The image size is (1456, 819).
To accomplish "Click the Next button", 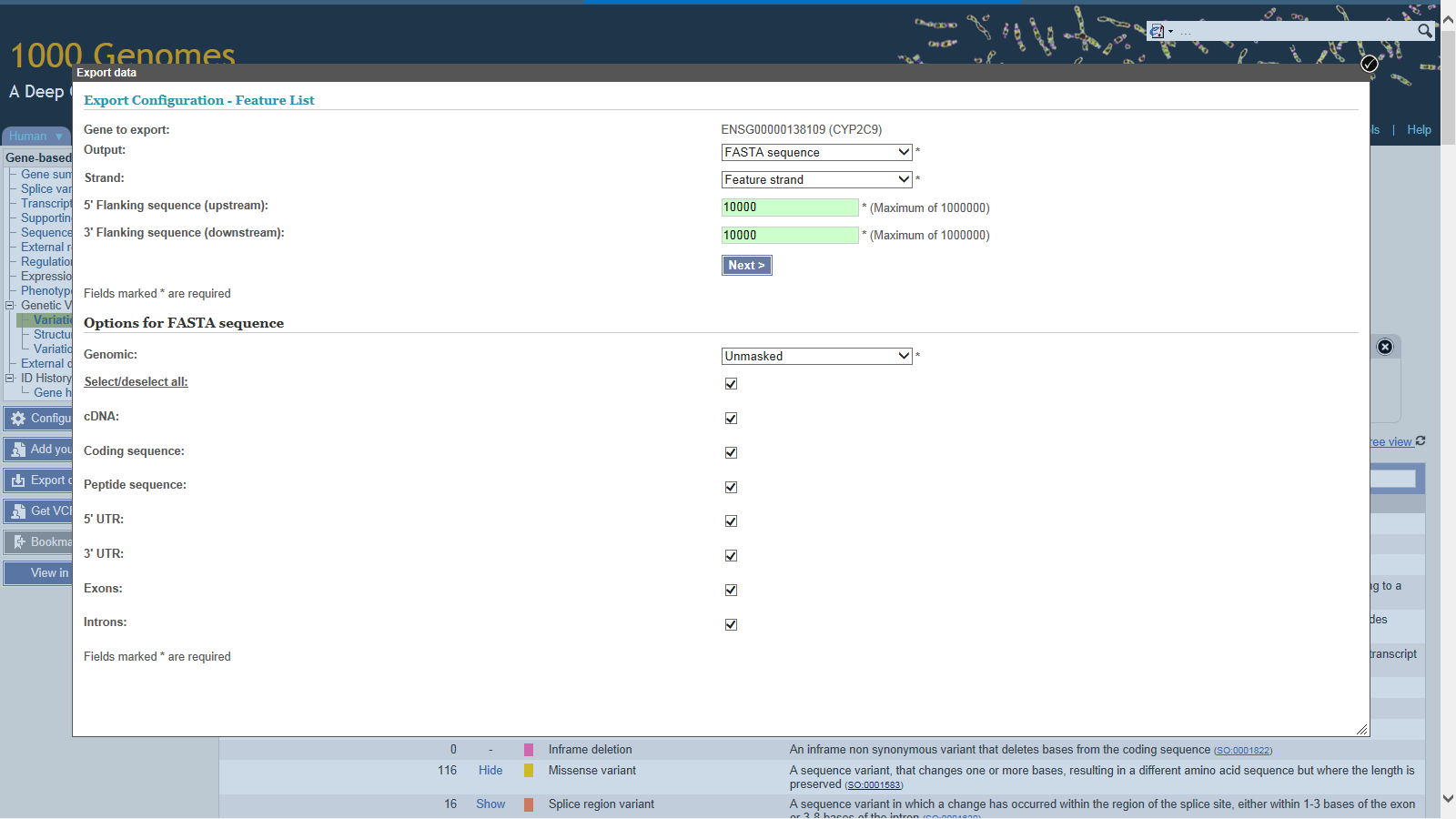I will point(747,265).
